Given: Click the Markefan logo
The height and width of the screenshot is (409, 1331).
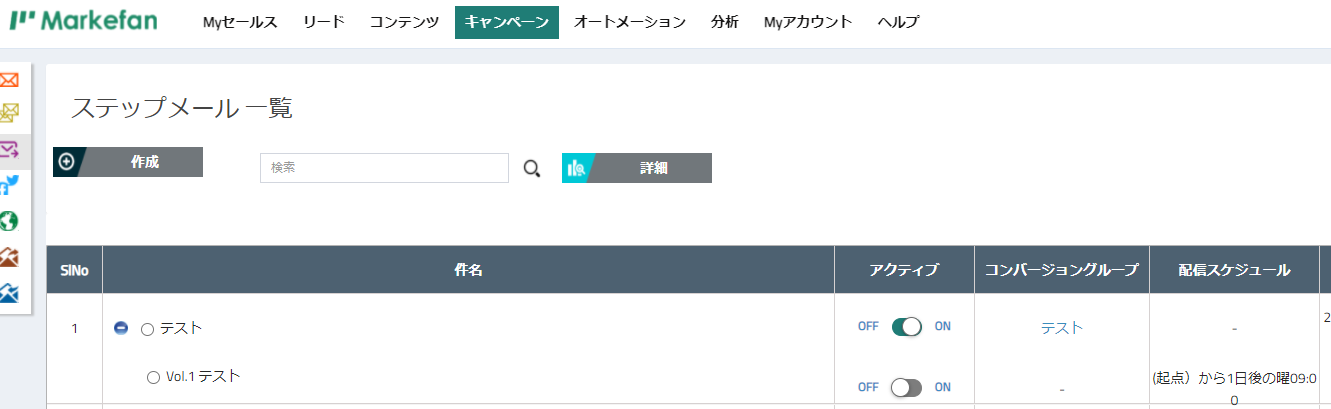Looking at the screenshot, I should pyautogui.click(x=83, y=20).
